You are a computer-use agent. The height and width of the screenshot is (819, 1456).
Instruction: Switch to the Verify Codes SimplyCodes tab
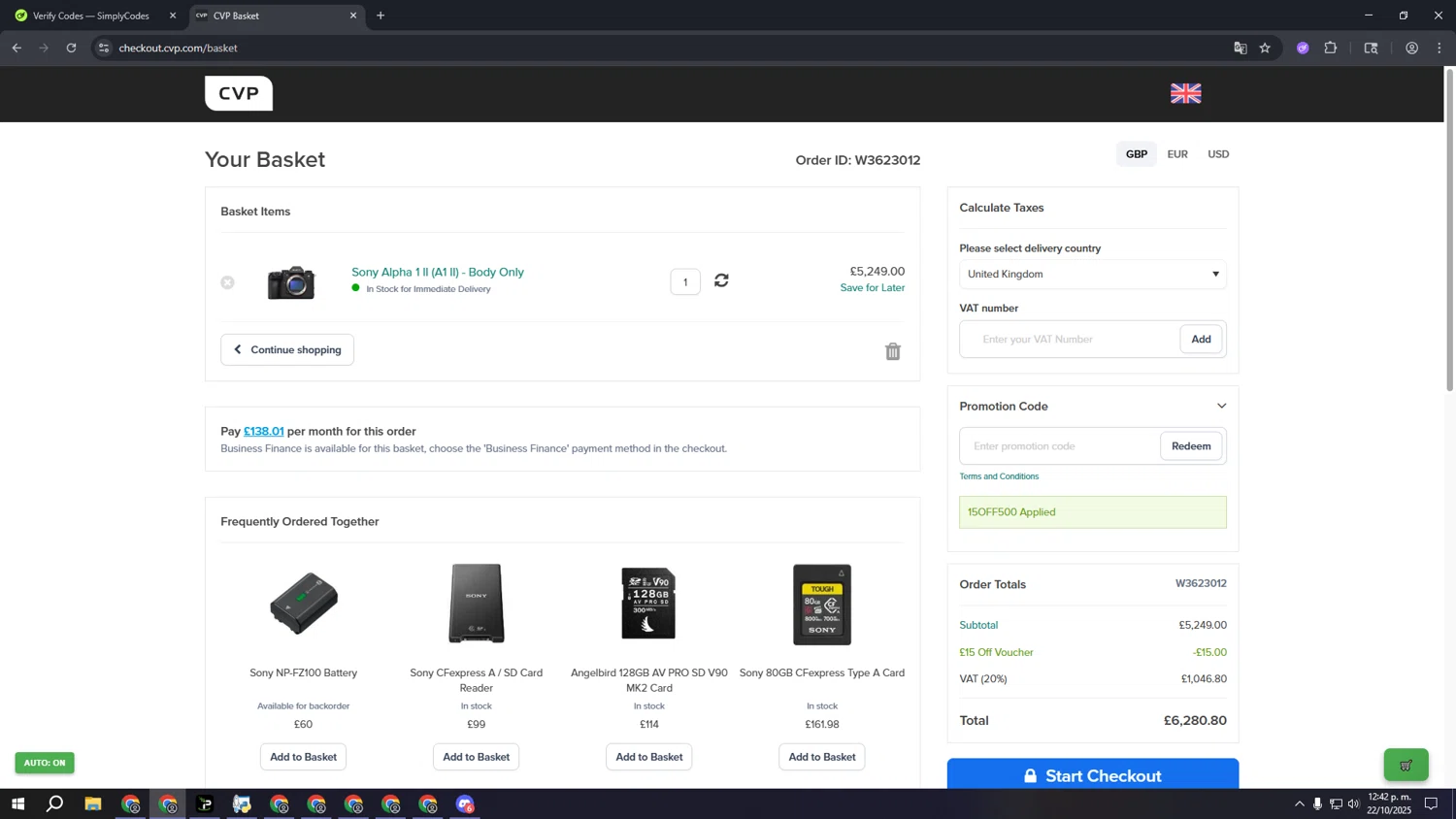(x=91, y=16)
